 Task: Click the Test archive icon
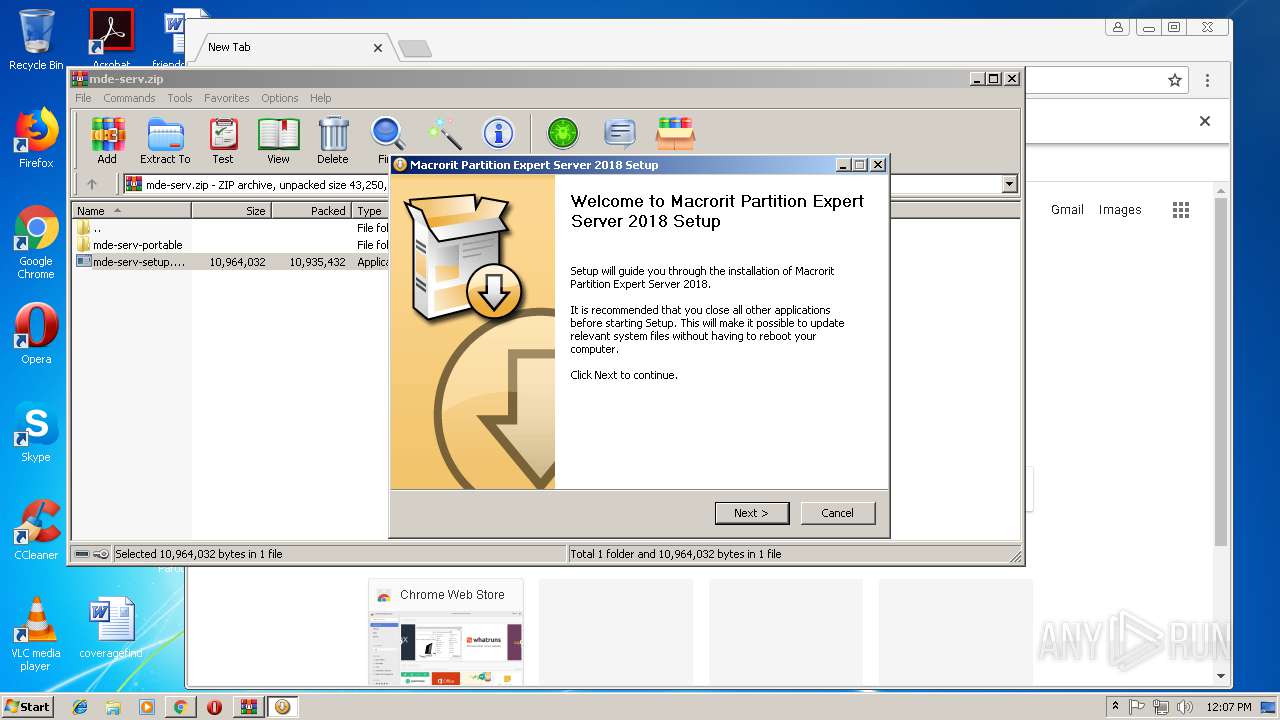(x=223, y=140)
